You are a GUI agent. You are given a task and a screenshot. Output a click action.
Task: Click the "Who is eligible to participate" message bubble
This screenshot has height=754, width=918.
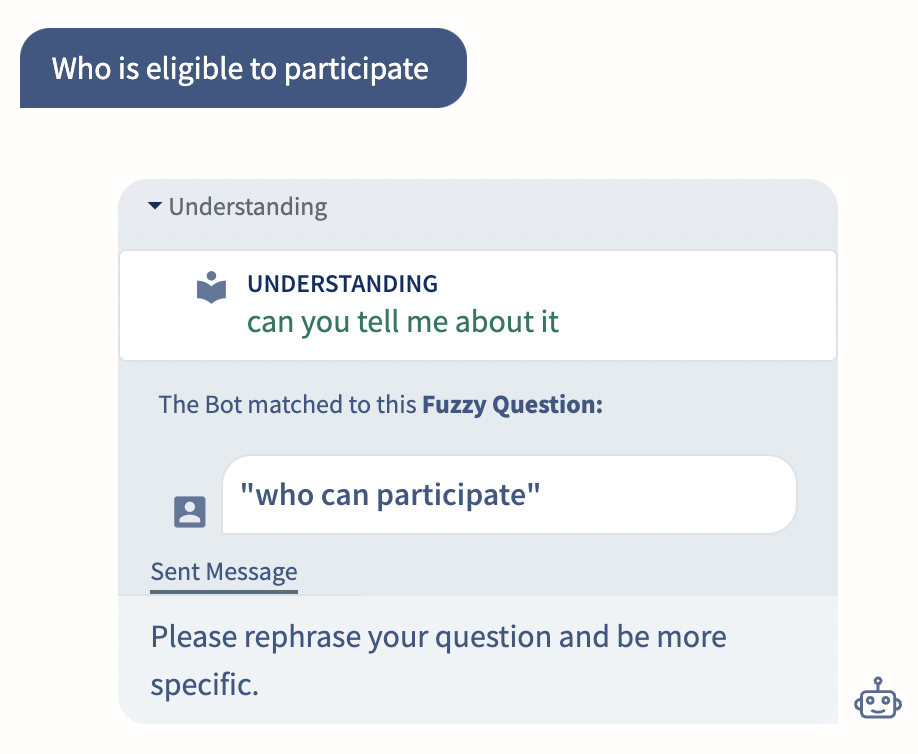tap(243, 68)
